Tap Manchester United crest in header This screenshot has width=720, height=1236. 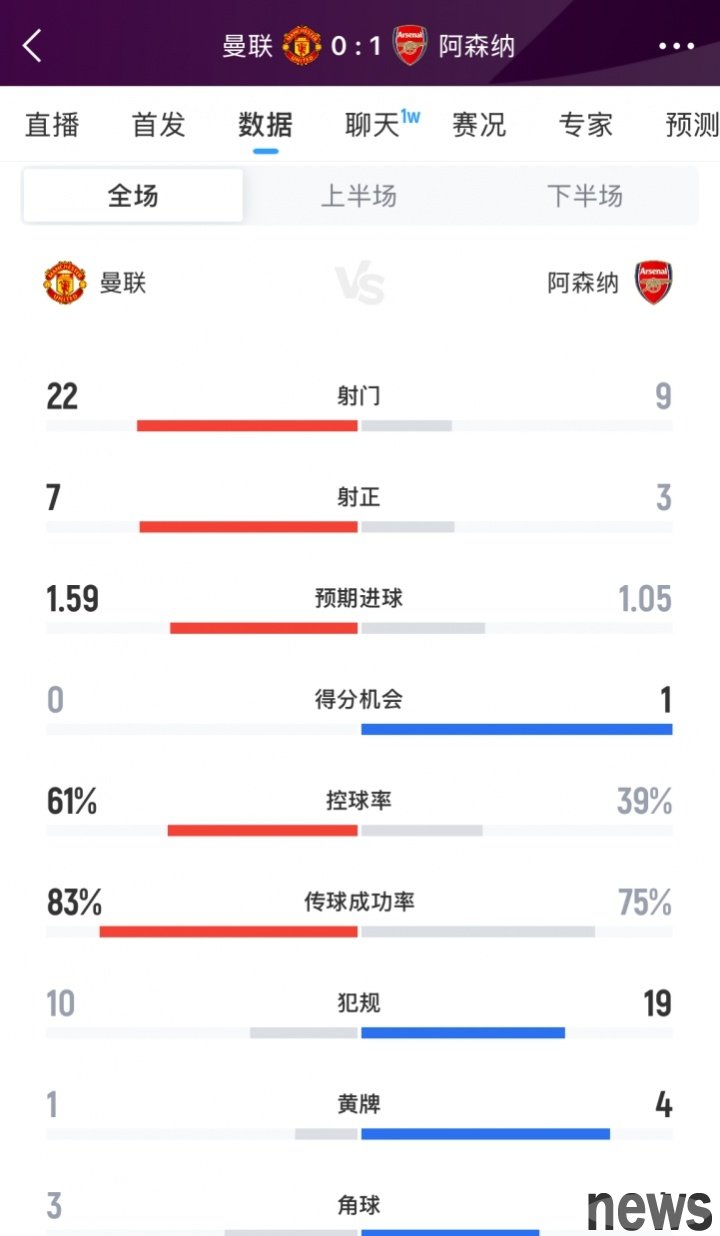(x=301, y=46)
